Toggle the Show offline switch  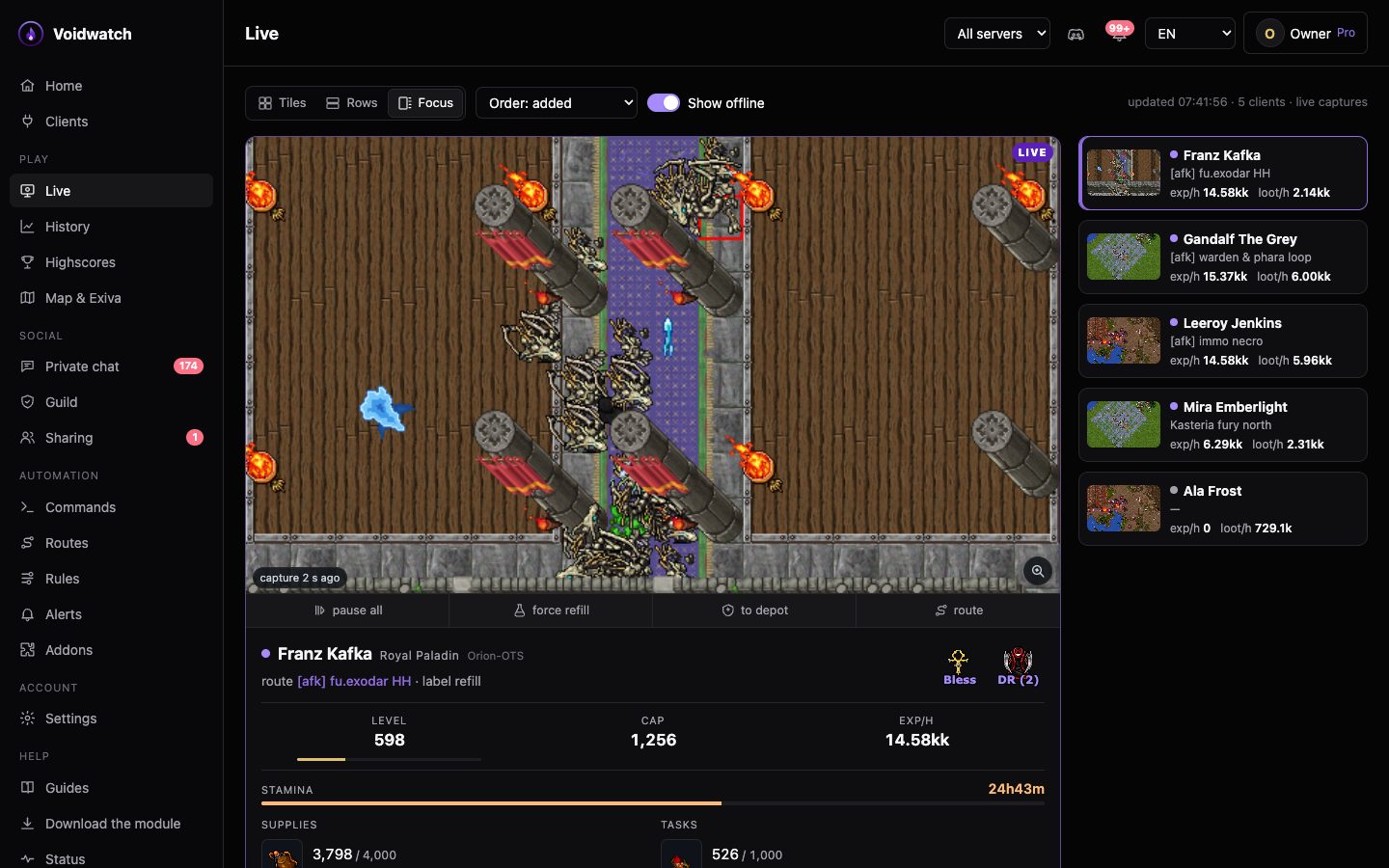664,103
